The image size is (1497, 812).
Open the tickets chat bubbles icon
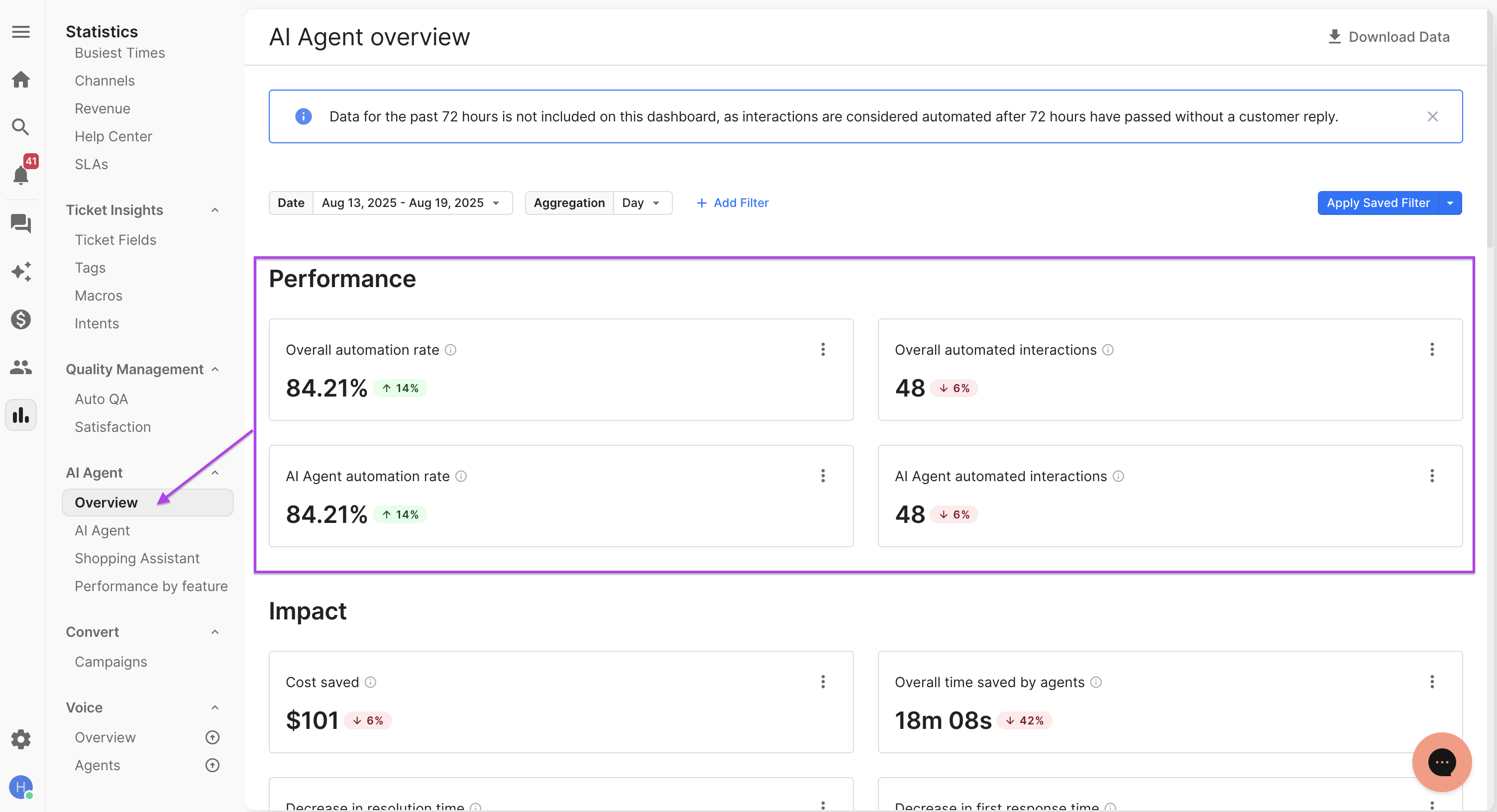click(21, 223)
